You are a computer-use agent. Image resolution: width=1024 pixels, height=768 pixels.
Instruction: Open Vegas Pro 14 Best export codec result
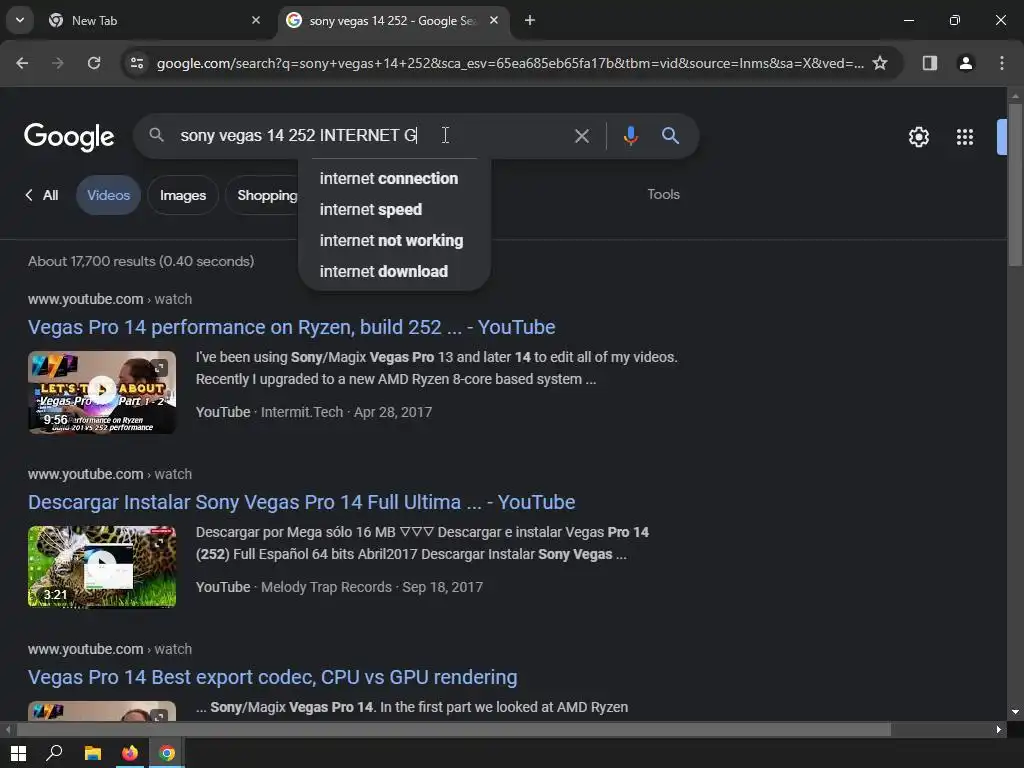click(x=272, y=677)
